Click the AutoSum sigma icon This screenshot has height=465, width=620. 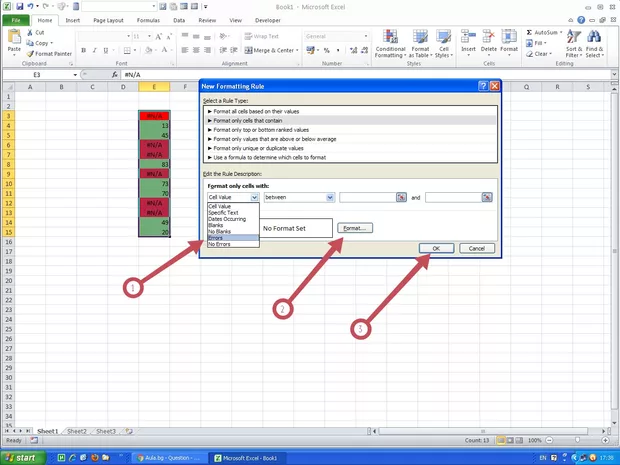(x=529, y=32)
